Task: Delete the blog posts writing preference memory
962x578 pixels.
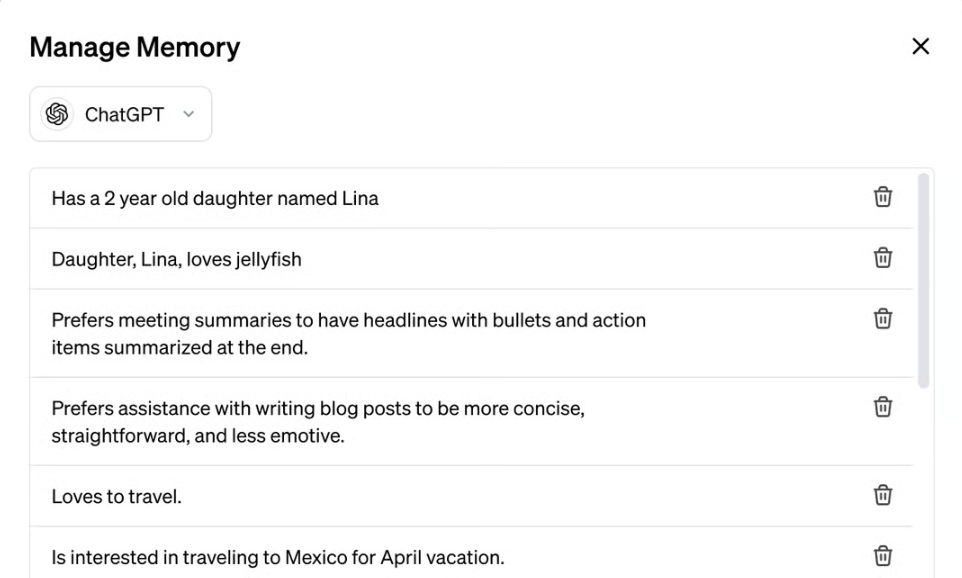Action: (x=882, y=407)
